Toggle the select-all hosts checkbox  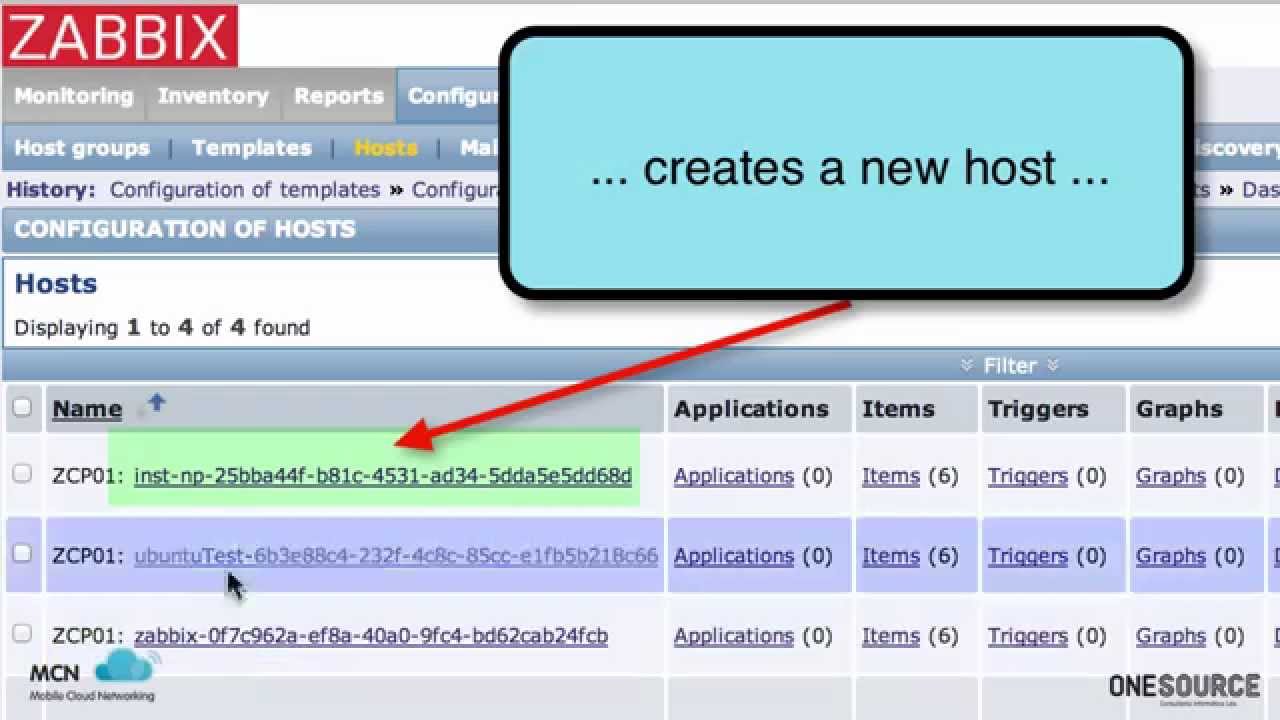click(22, 407)
